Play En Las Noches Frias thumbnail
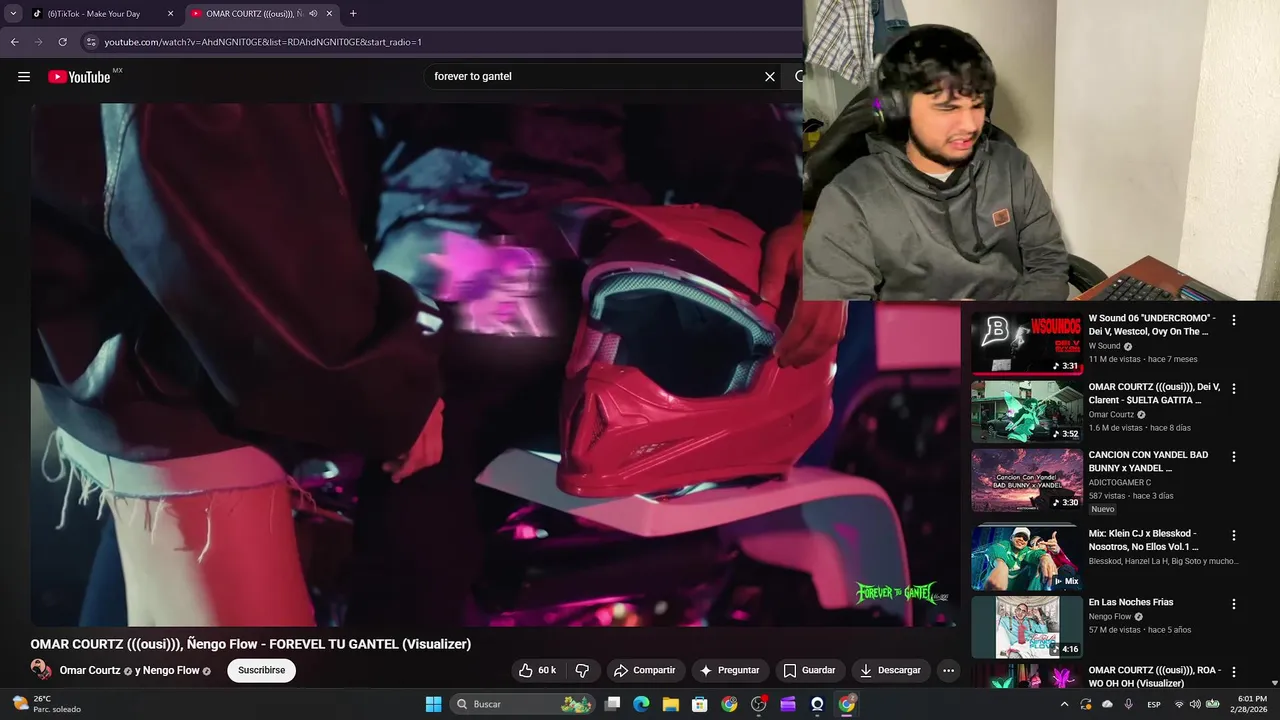1280x720 pixels. pos(1026,627)
